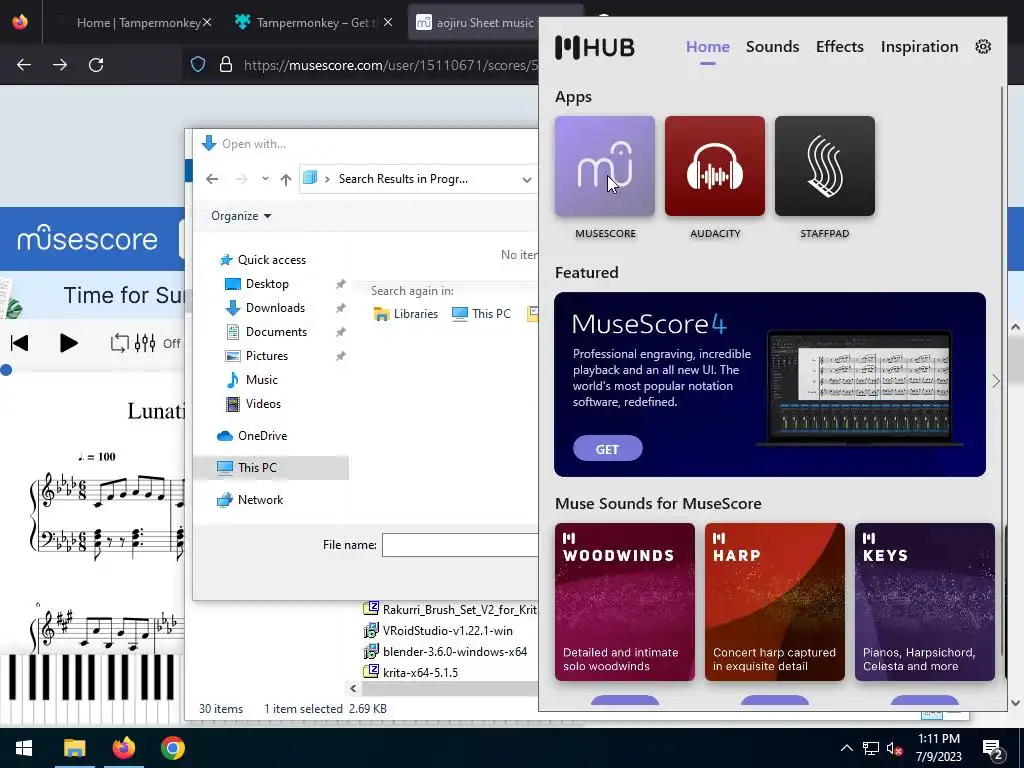1024x768 pixels.
Task: Search again in This PC
Action: [x=481, y=313]
